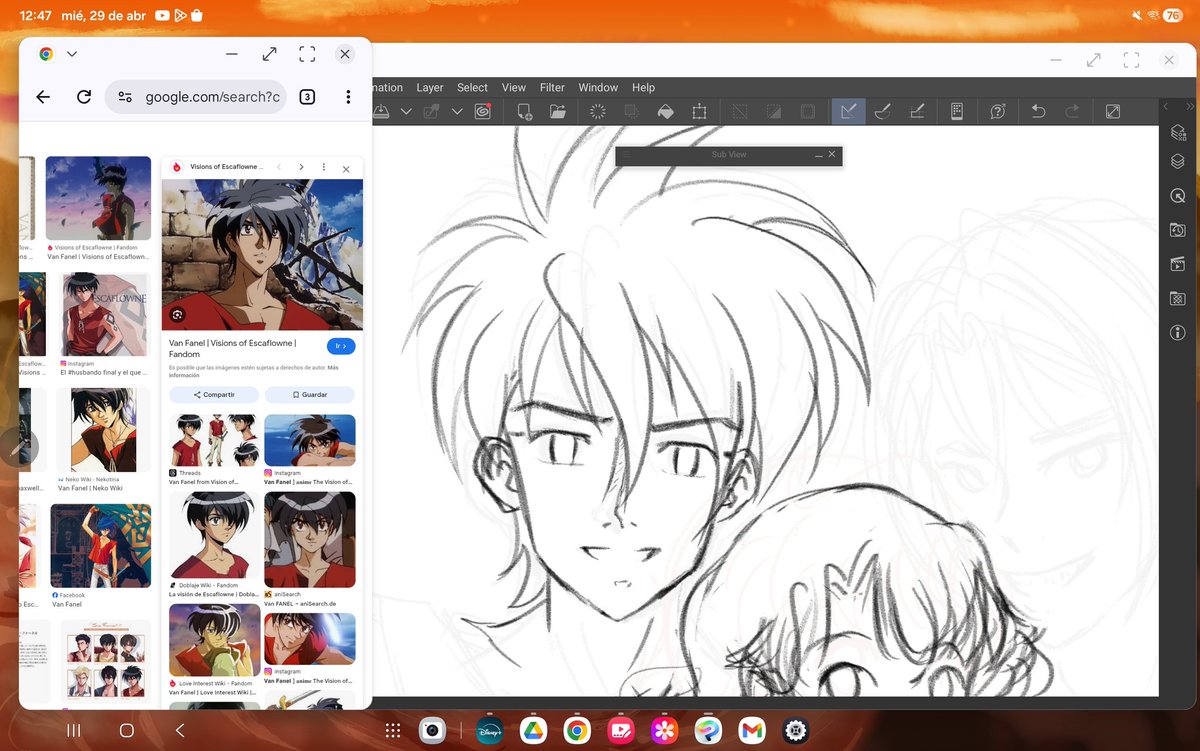Viewport: 1200px width, 751px height.
Task: Go back in Chrome browser
Action: [43, 97]
